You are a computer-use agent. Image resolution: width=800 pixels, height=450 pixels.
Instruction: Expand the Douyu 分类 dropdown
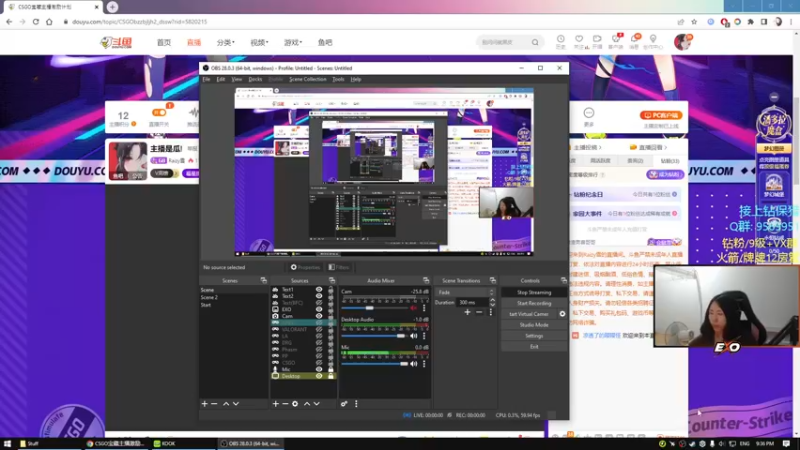pyautogui.click(x=226, y=42)
